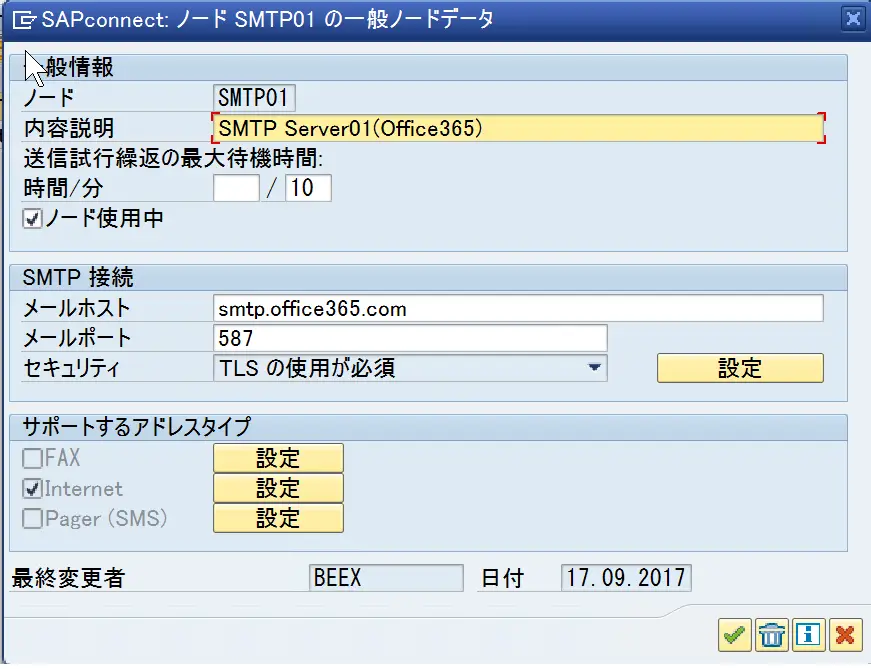871x669 pixels.
Task: Close the SAPconnect dialog window
Action: (853, 19)
